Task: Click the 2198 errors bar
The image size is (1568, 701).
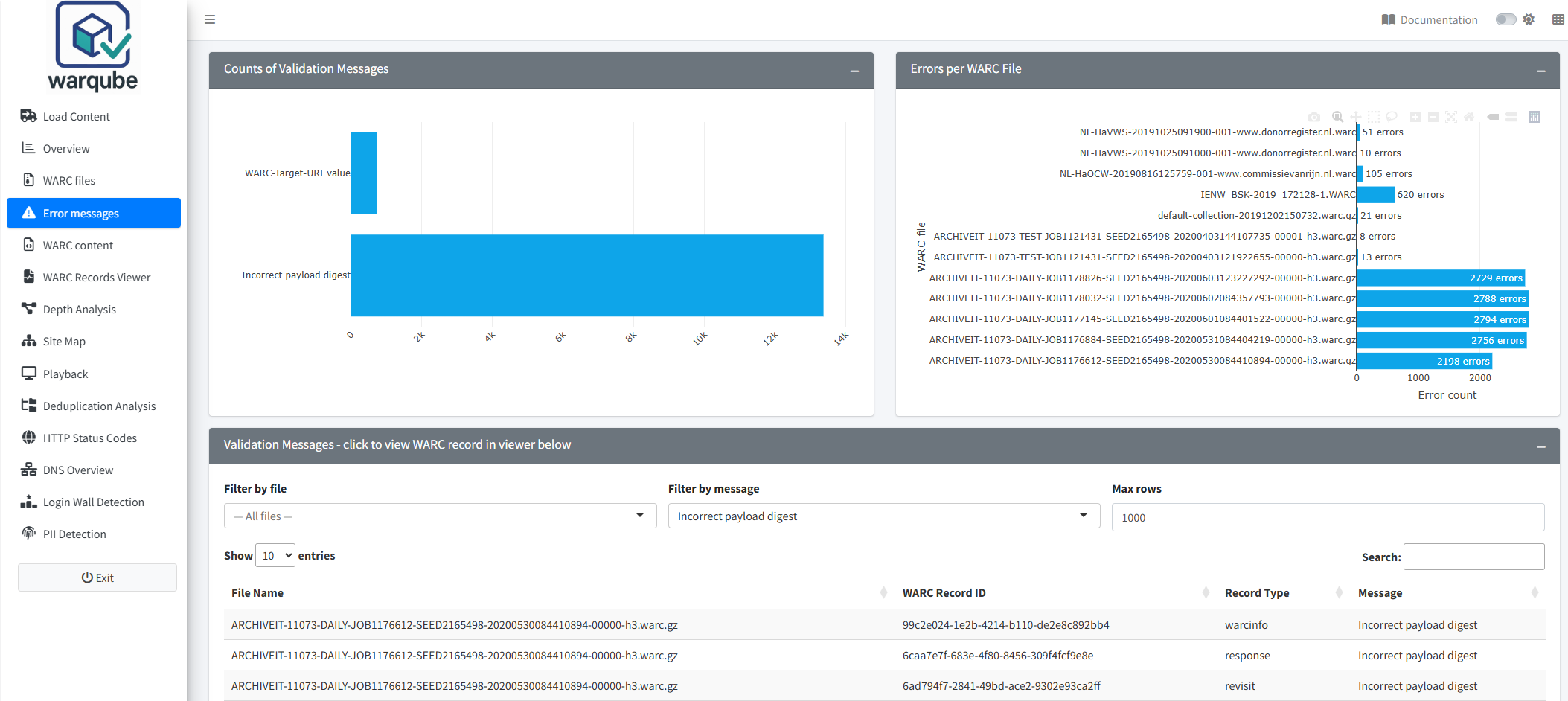Action: click(x=1425, y=361)
